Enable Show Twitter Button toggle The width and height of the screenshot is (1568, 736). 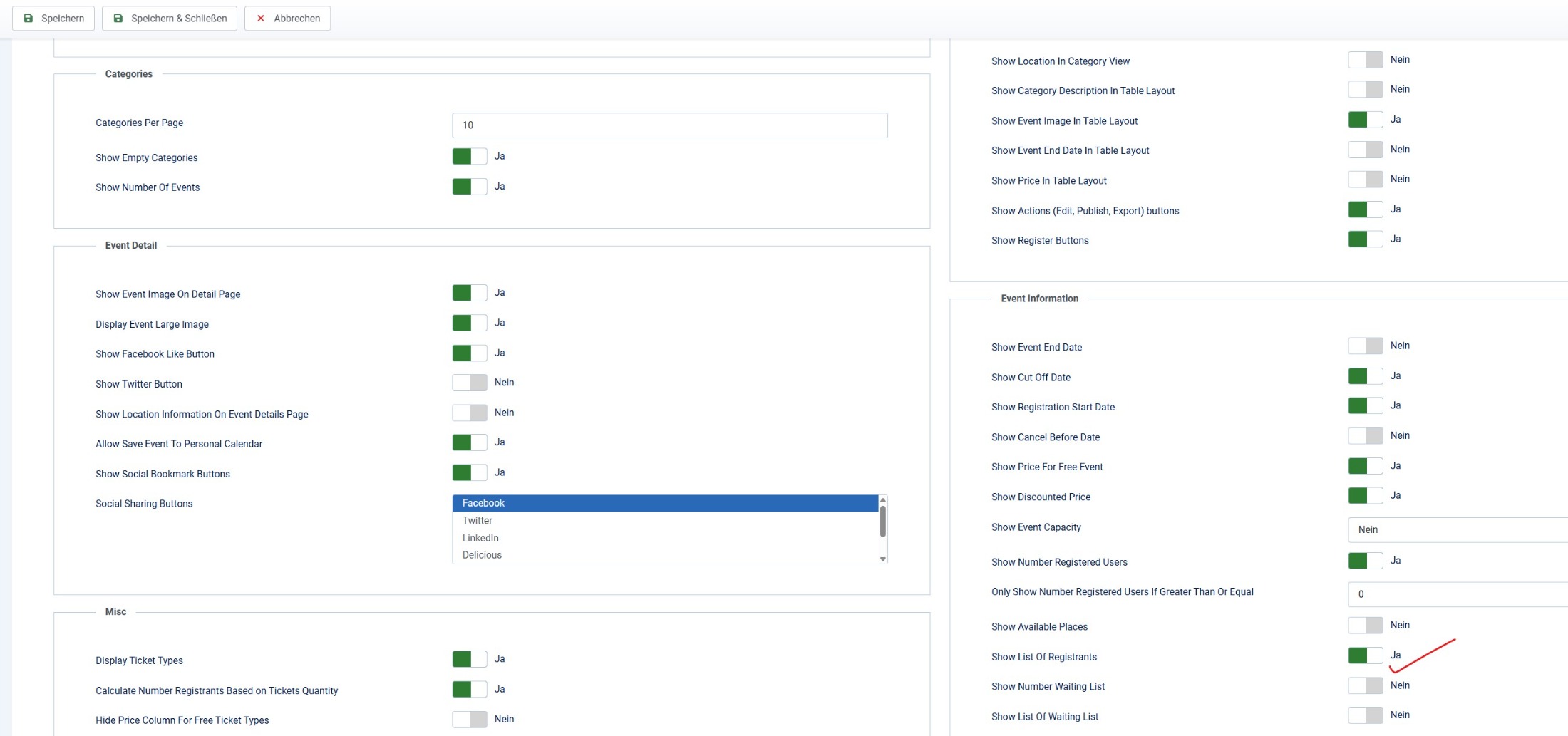[x=469, y=383]
